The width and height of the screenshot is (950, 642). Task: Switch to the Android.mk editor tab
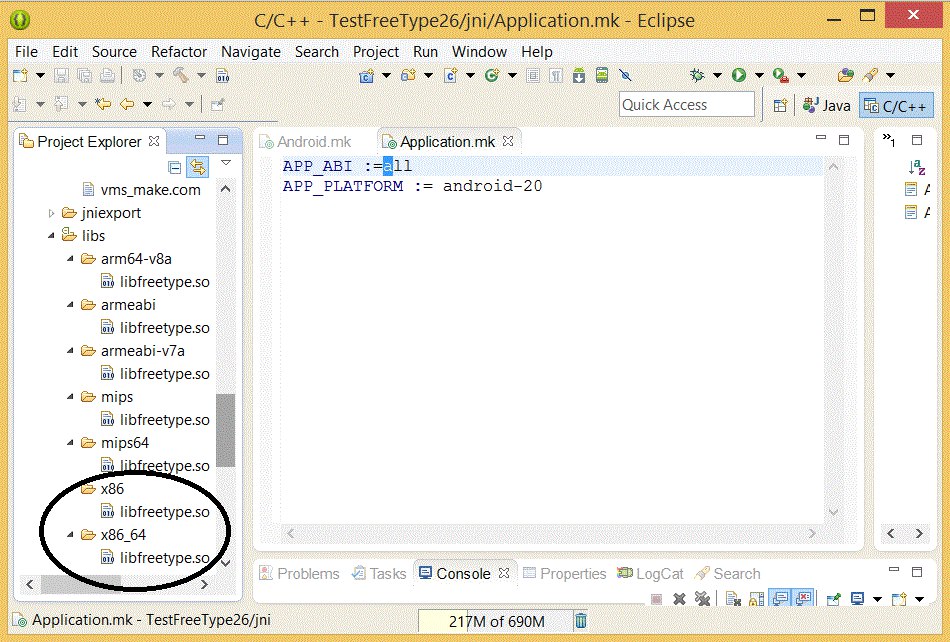(306, 142)
